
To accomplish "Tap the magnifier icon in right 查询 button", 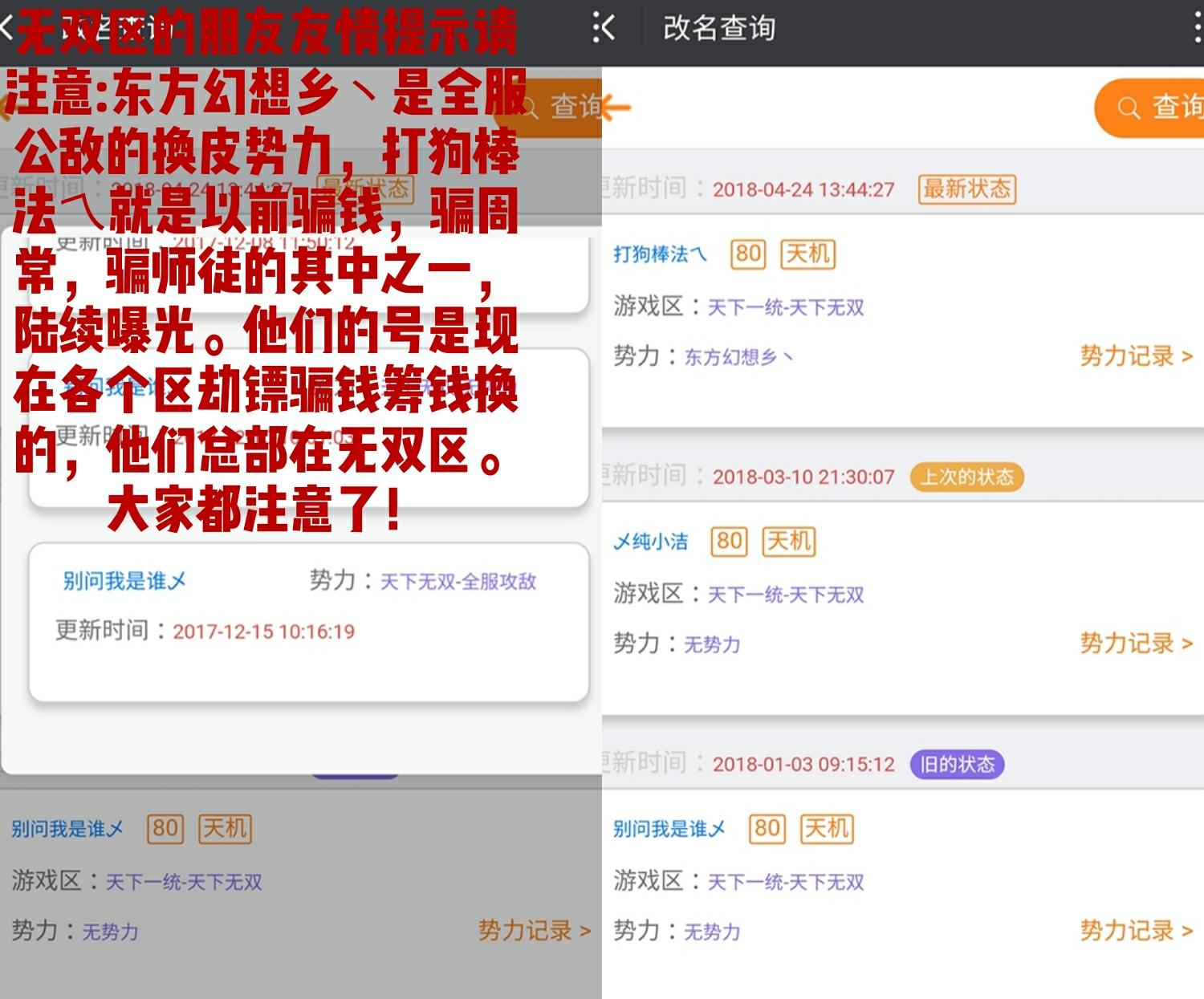I will 1129,108.
